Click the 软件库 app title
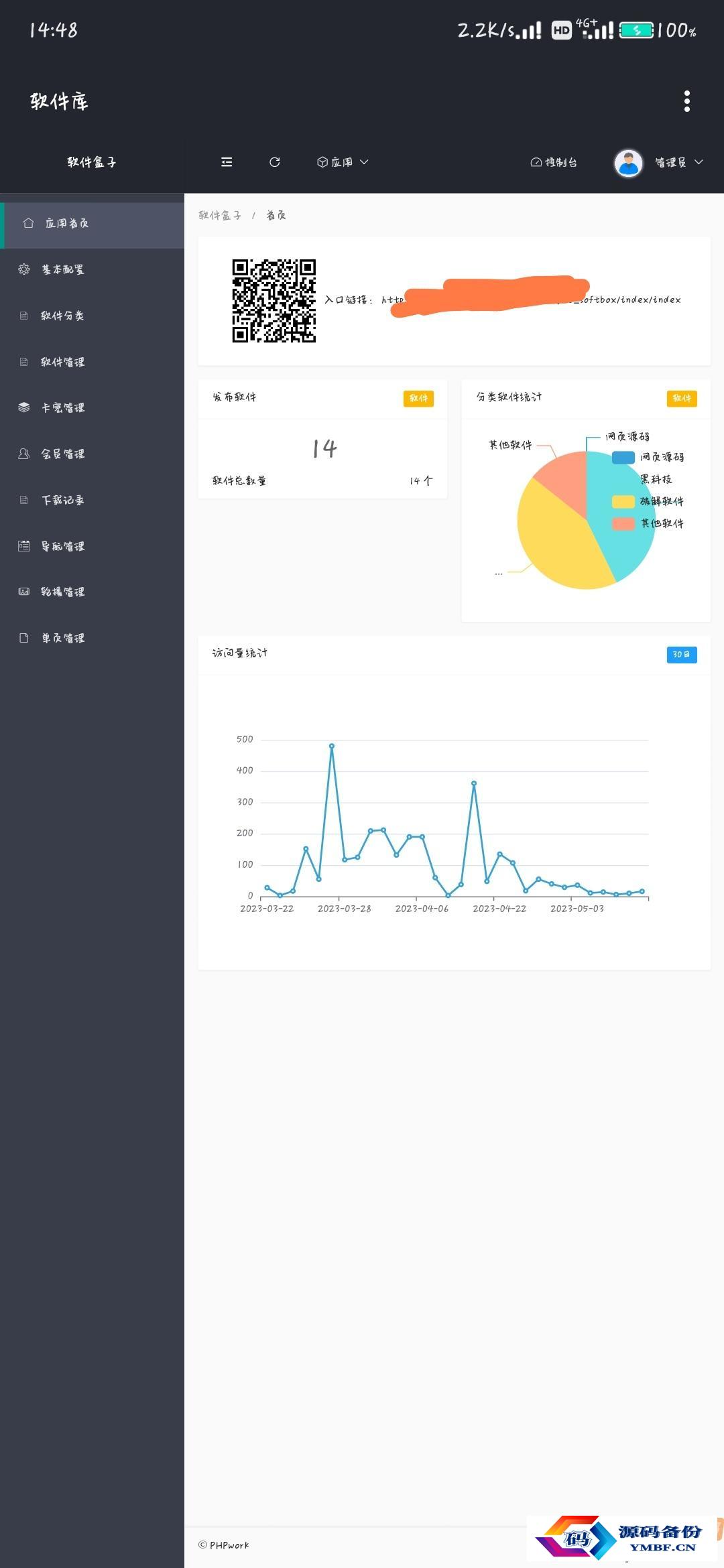 (x=59, y=101)
